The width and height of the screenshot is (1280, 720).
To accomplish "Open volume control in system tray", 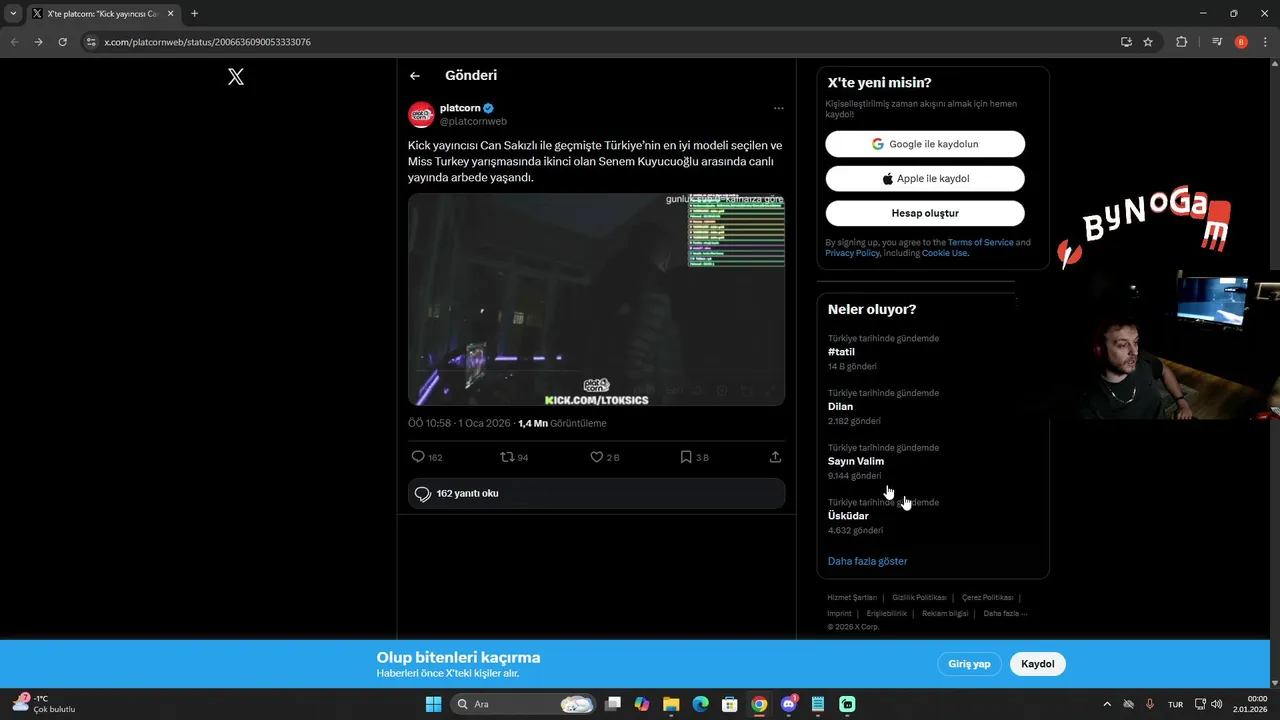I will pos(1217,704).
